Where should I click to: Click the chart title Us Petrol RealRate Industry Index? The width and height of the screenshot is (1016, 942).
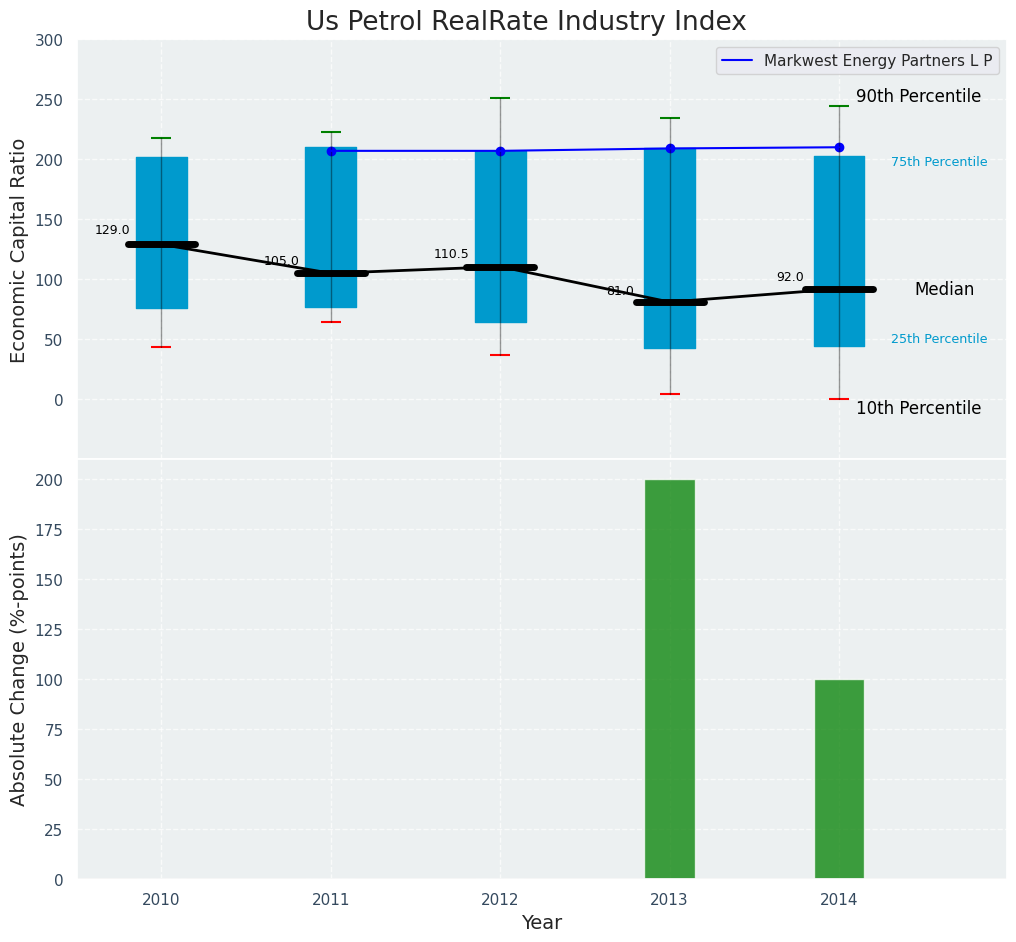tap(526, 21)
